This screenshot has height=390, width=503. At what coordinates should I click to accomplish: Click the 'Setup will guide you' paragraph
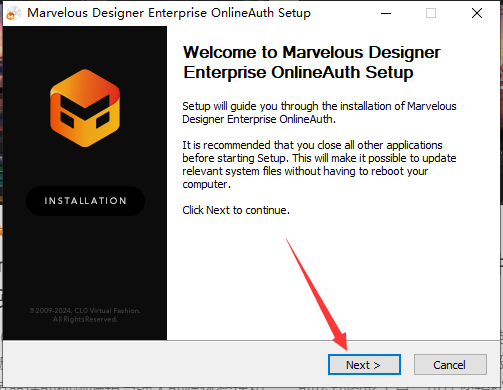[x=319, y=113]
